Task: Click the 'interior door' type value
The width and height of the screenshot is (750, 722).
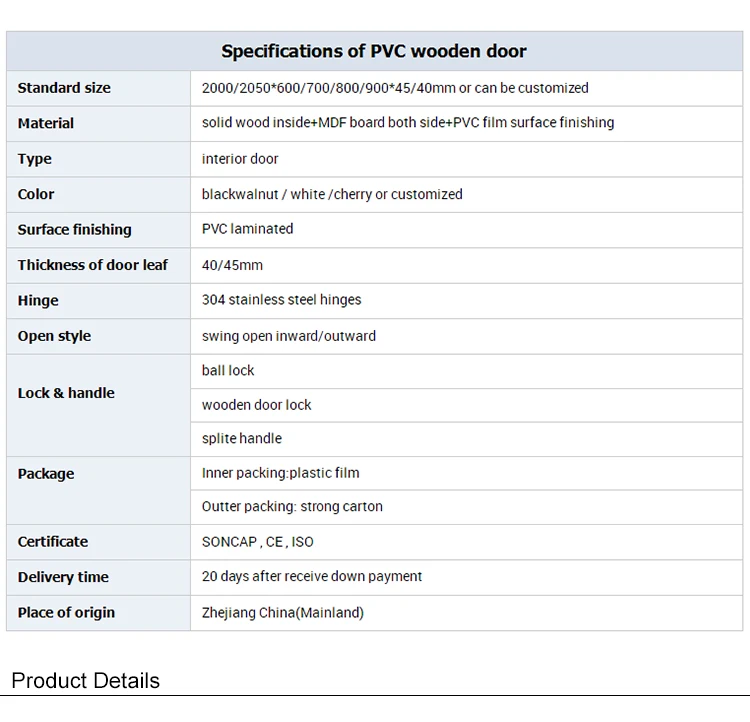Action: pos(240,159)
